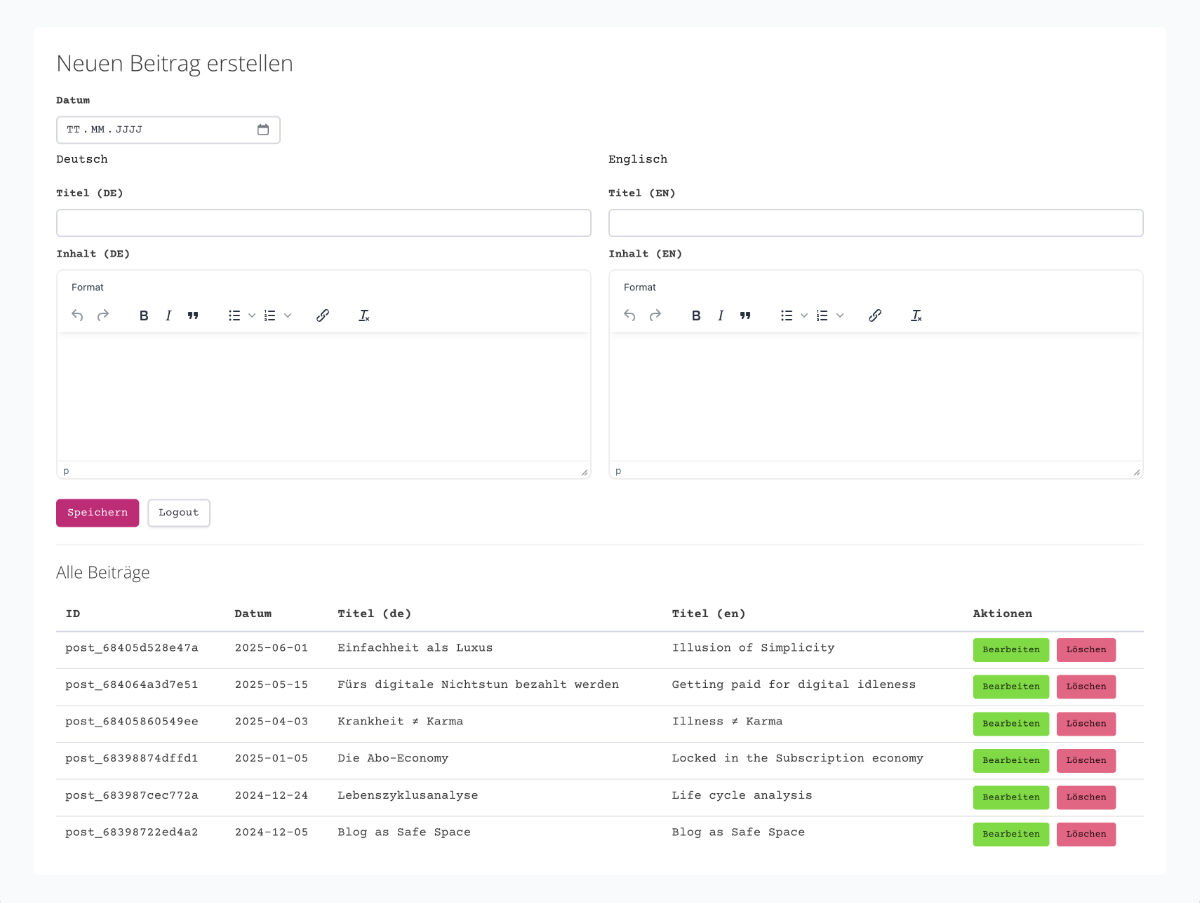Open the Format menu in English editor

point(640,287)
